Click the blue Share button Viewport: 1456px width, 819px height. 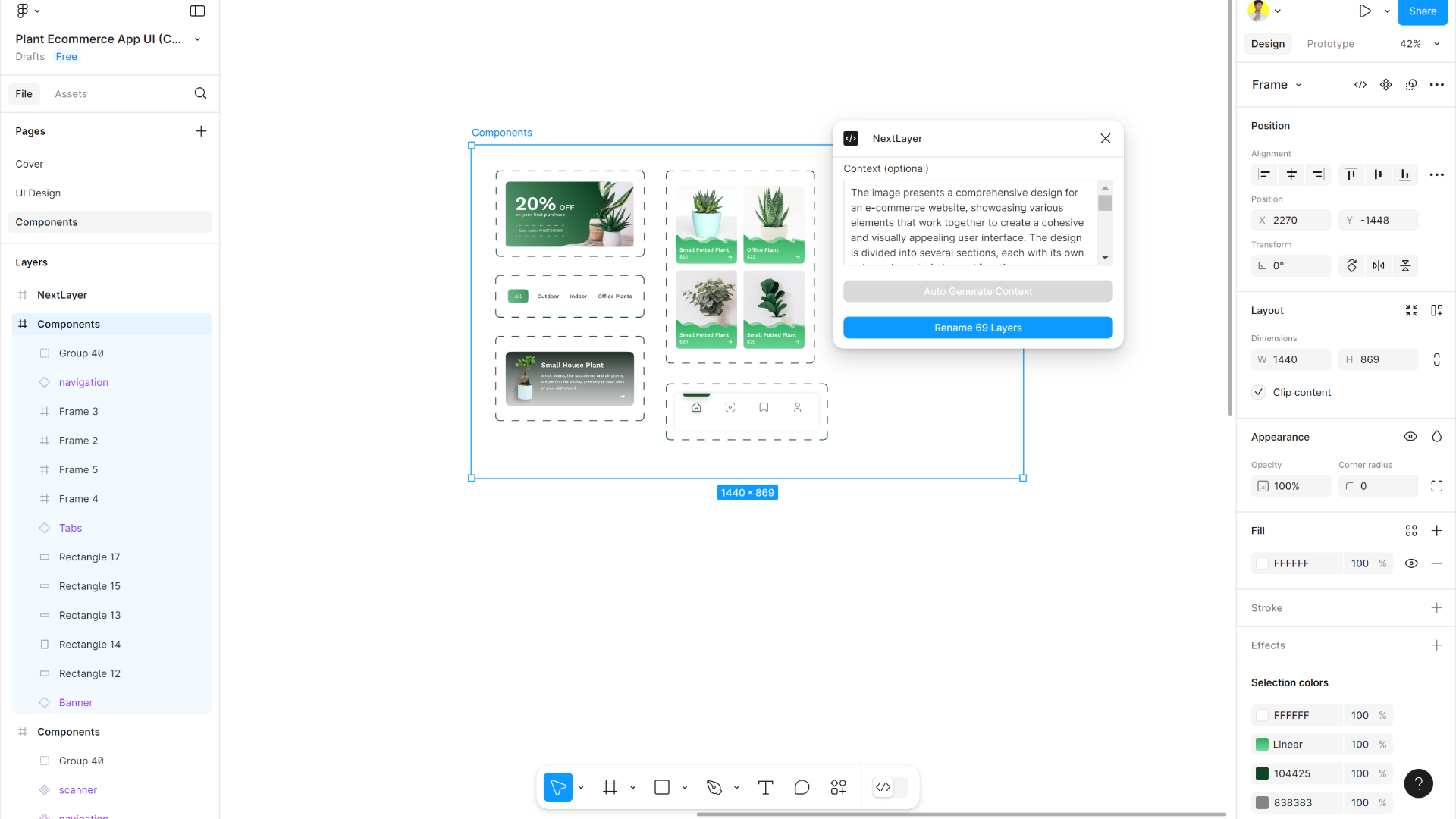tap(1422, 11)
